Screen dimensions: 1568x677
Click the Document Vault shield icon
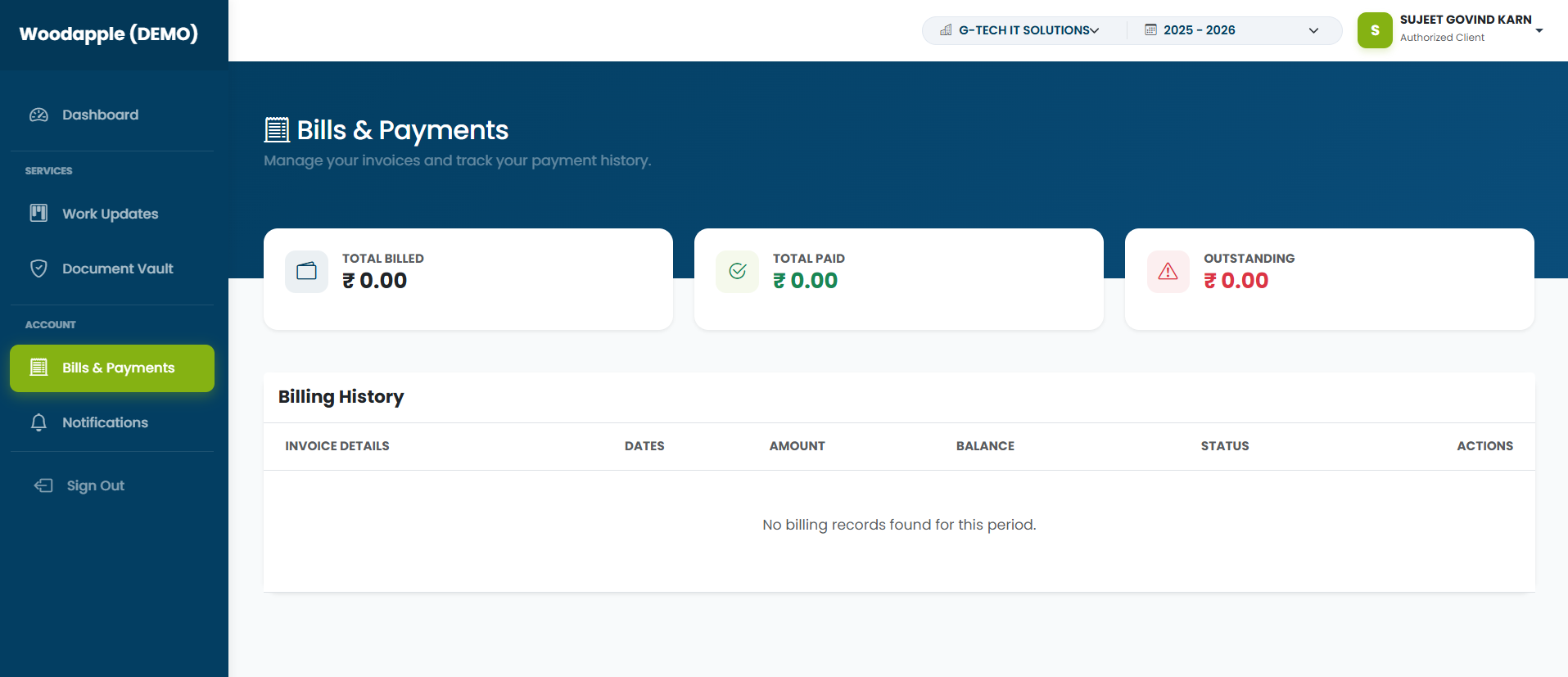pos(38,269)
